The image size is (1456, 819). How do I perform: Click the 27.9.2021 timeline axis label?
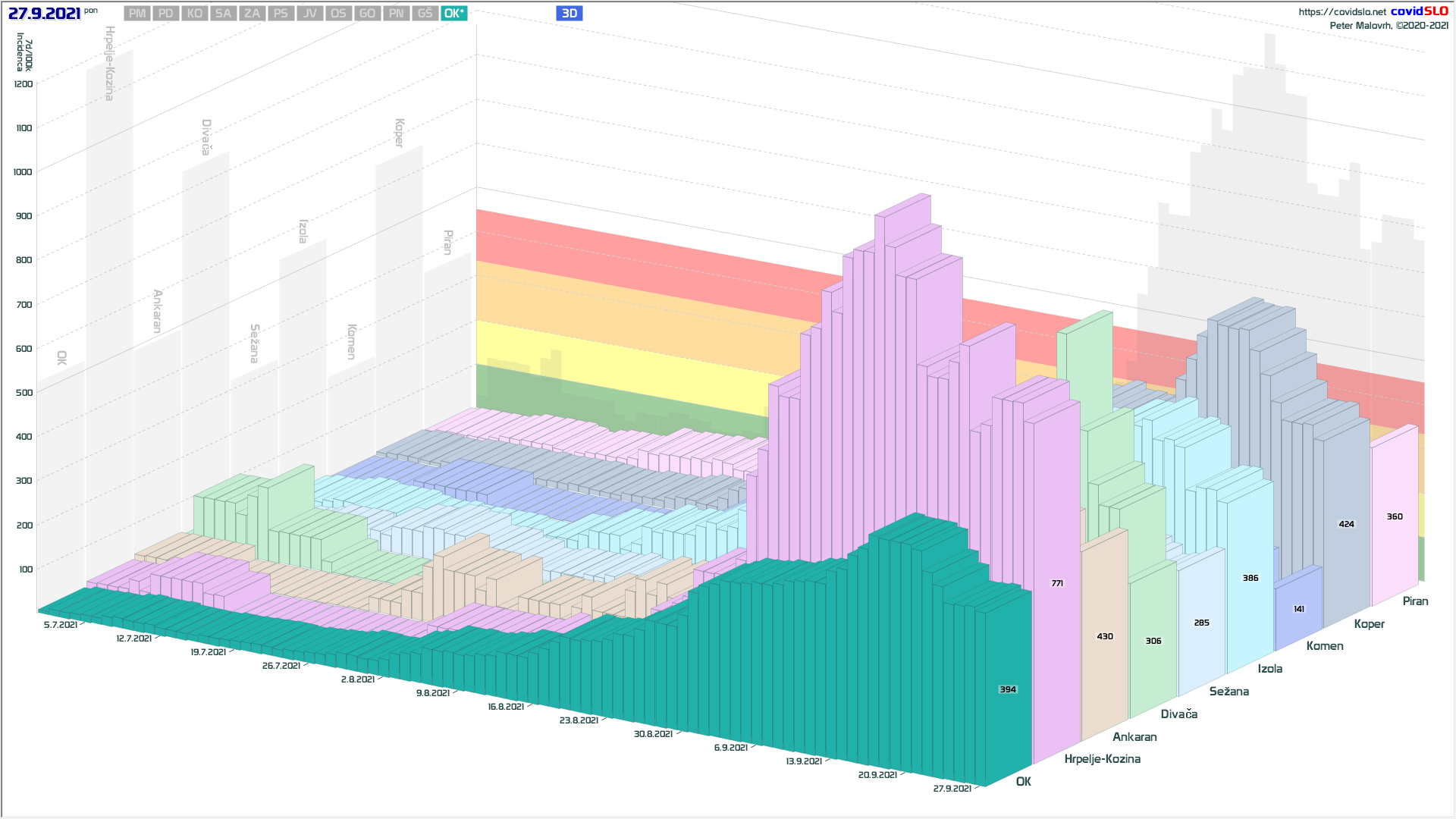[x=952, y=789]
